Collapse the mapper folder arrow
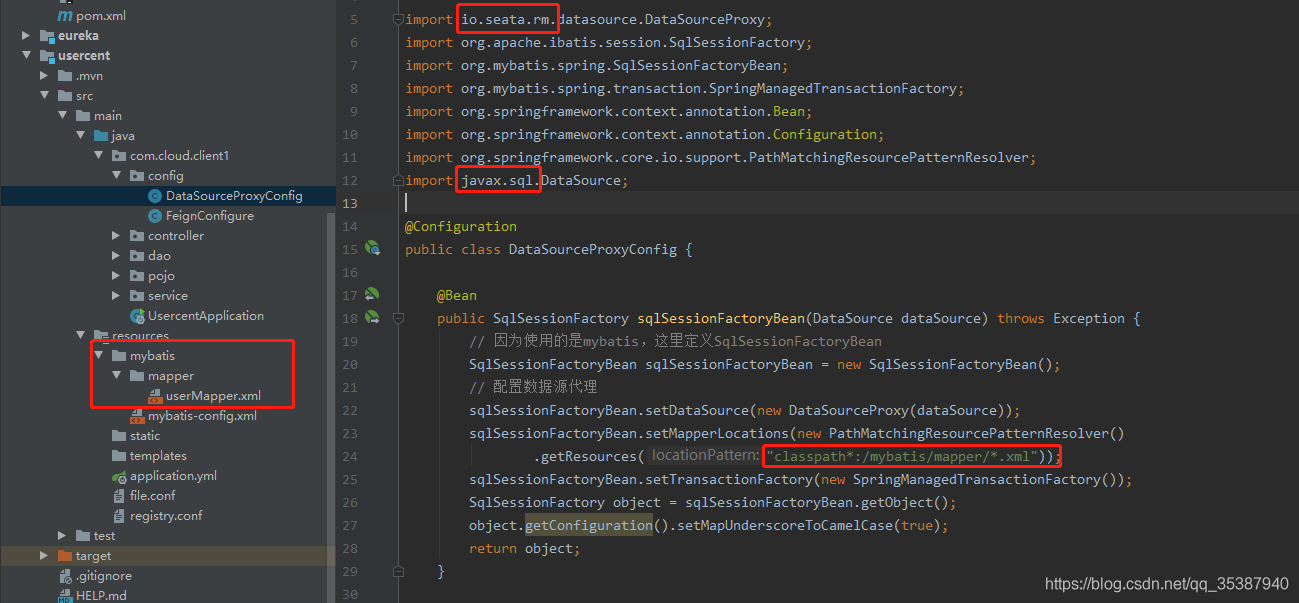Image resolution: width=1299 pixels, height=603 pixels. click(116, 376)
